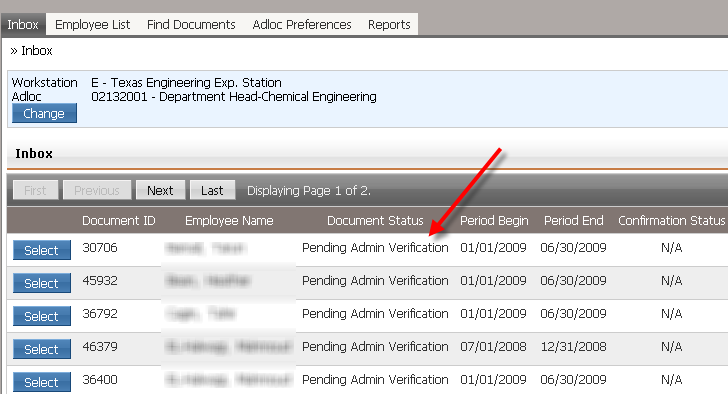
Task: Click N/A confirmation status for document 36400
Action: click(x=671, y=380)
